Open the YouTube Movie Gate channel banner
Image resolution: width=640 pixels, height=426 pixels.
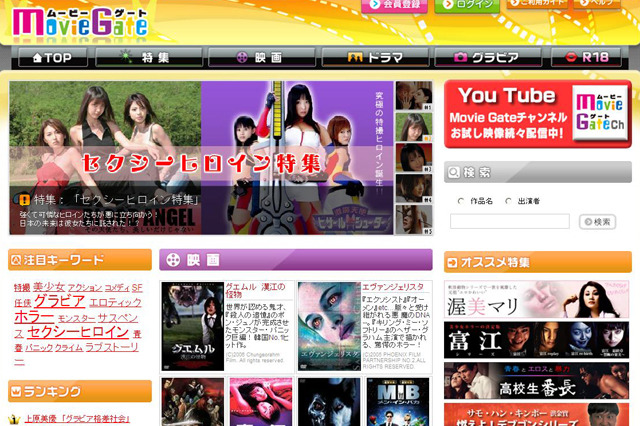tap(538, 113)
